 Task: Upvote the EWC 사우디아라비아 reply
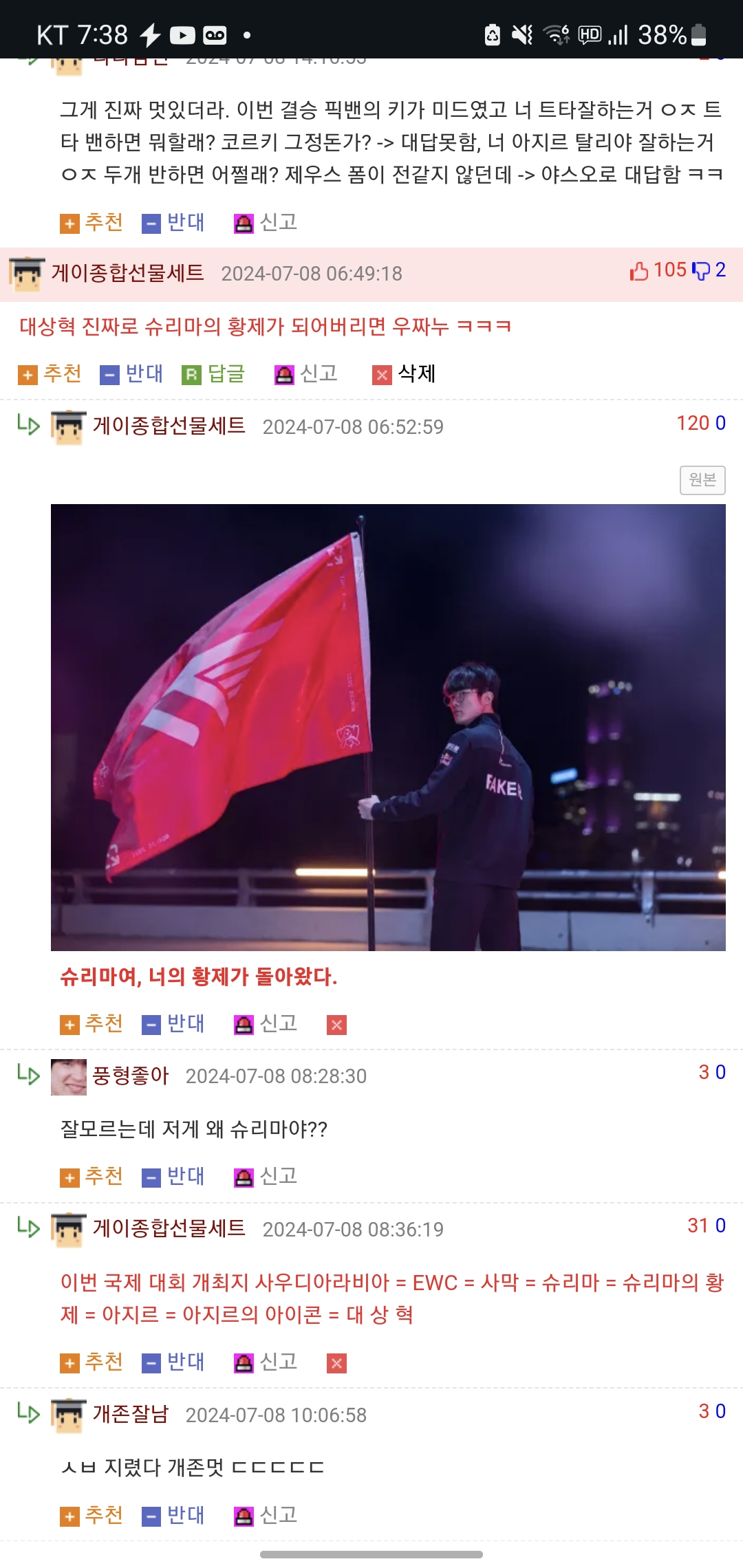pos(91,1362)
